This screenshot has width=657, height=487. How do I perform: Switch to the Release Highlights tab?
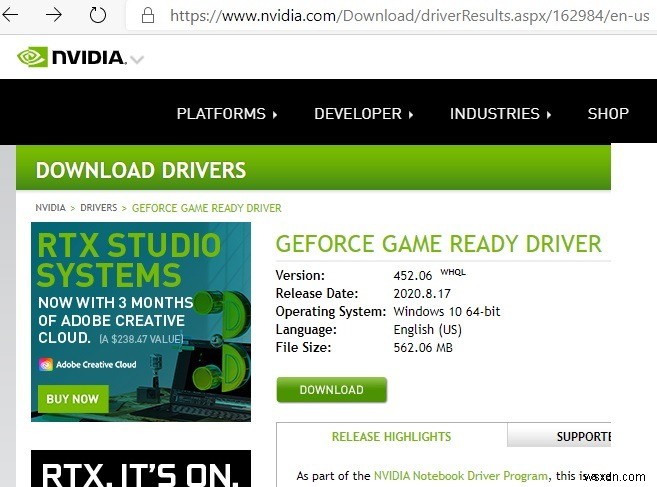coord(391,437)
